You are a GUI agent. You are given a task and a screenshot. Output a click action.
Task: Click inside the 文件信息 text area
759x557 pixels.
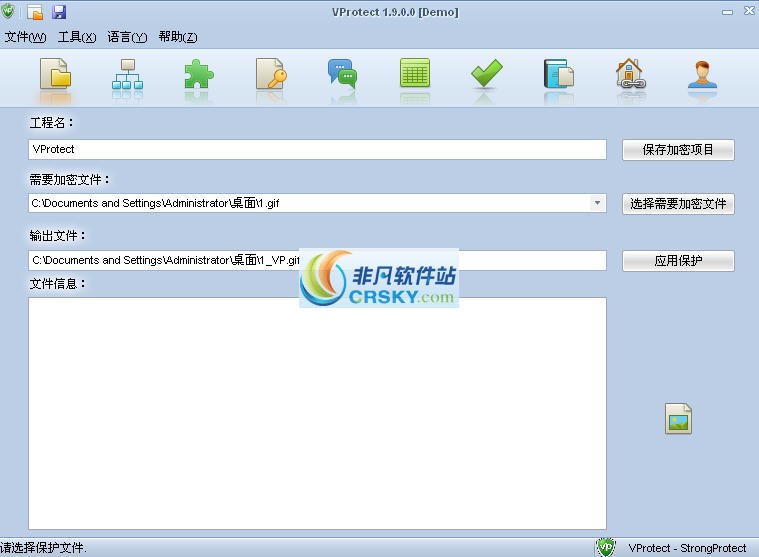pos(317,414)
